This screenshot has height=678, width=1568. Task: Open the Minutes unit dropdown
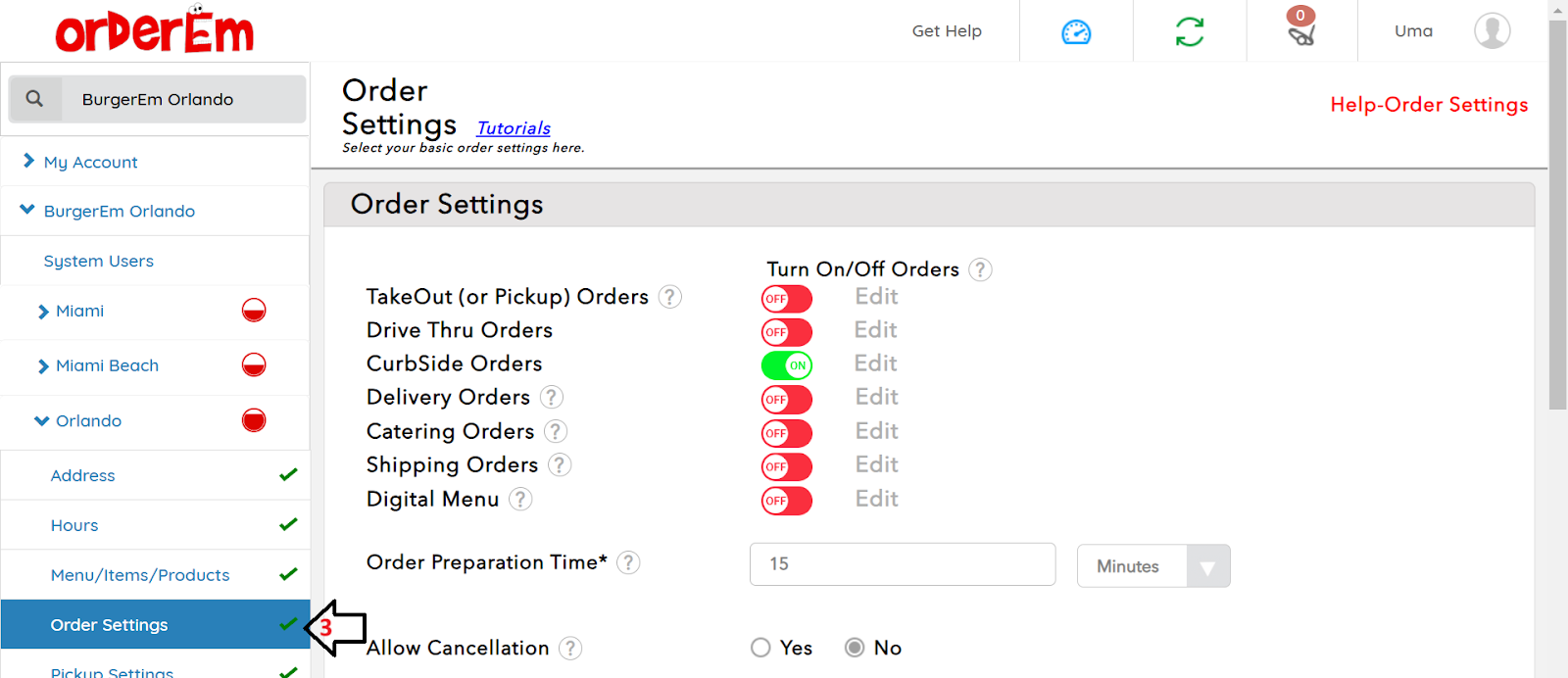(x=1152, y=566)
